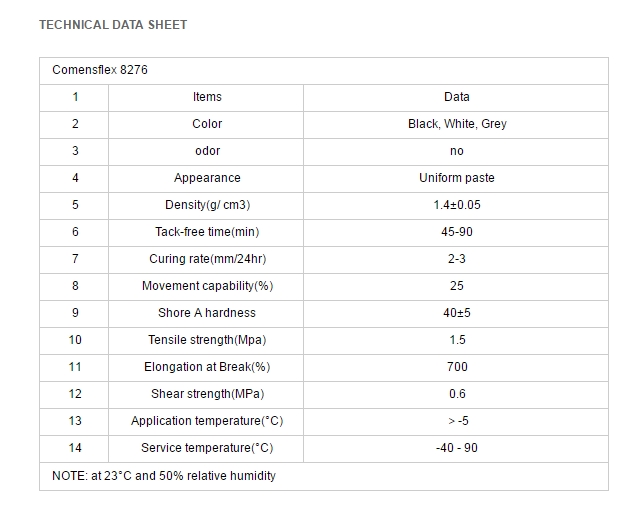
Task: Select the Tensile strength(Mpa) cell
Action: point(207,340)
